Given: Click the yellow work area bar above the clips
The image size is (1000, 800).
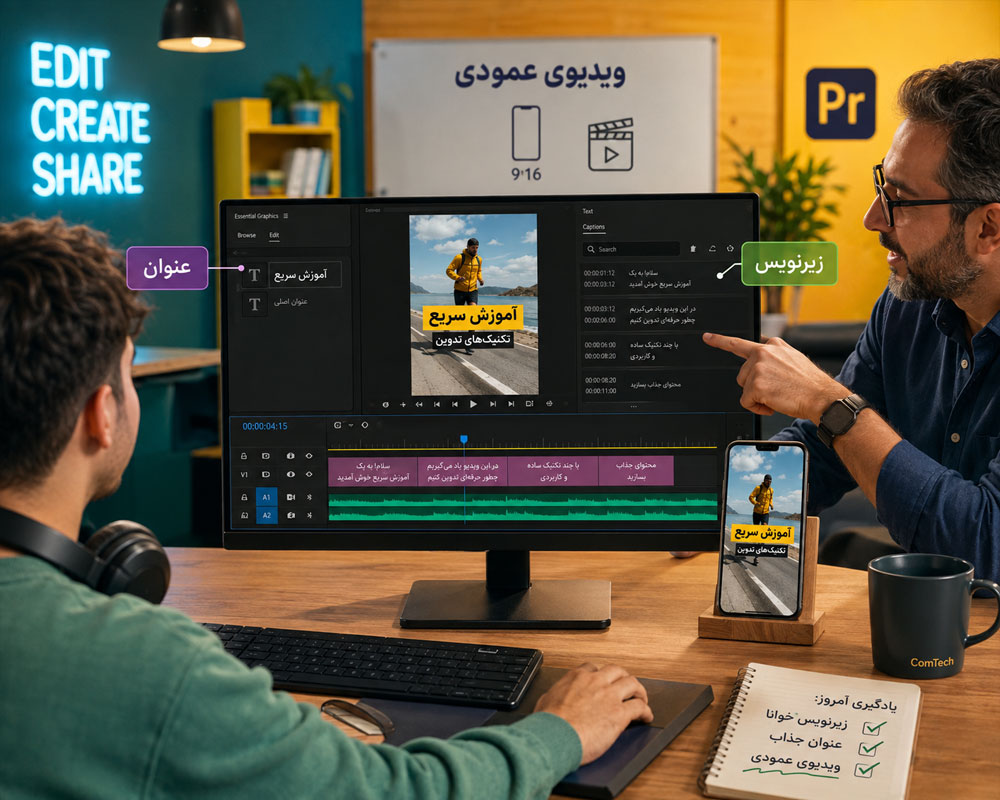Looking at the screenshot, I should click(522, 448).
